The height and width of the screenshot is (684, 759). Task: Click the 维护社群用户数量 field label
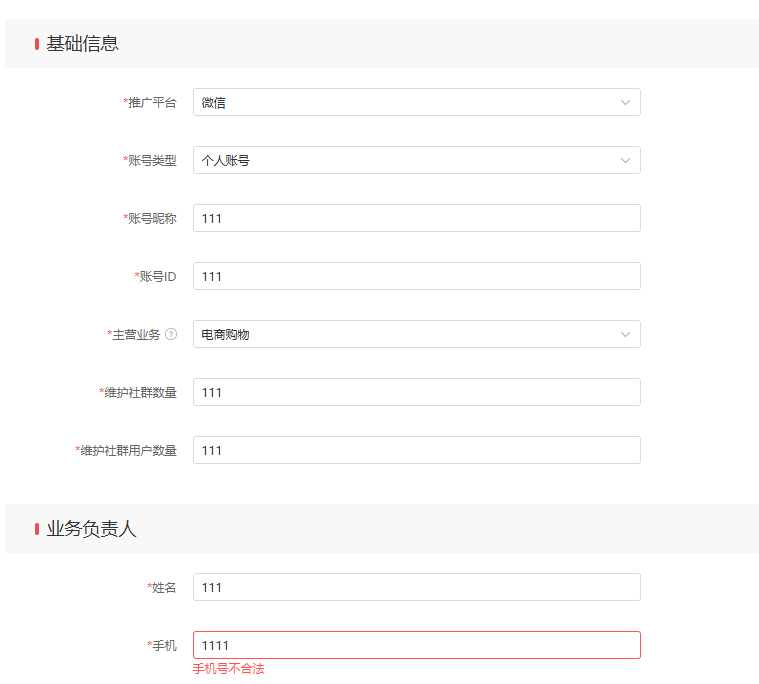click(127, 450)
